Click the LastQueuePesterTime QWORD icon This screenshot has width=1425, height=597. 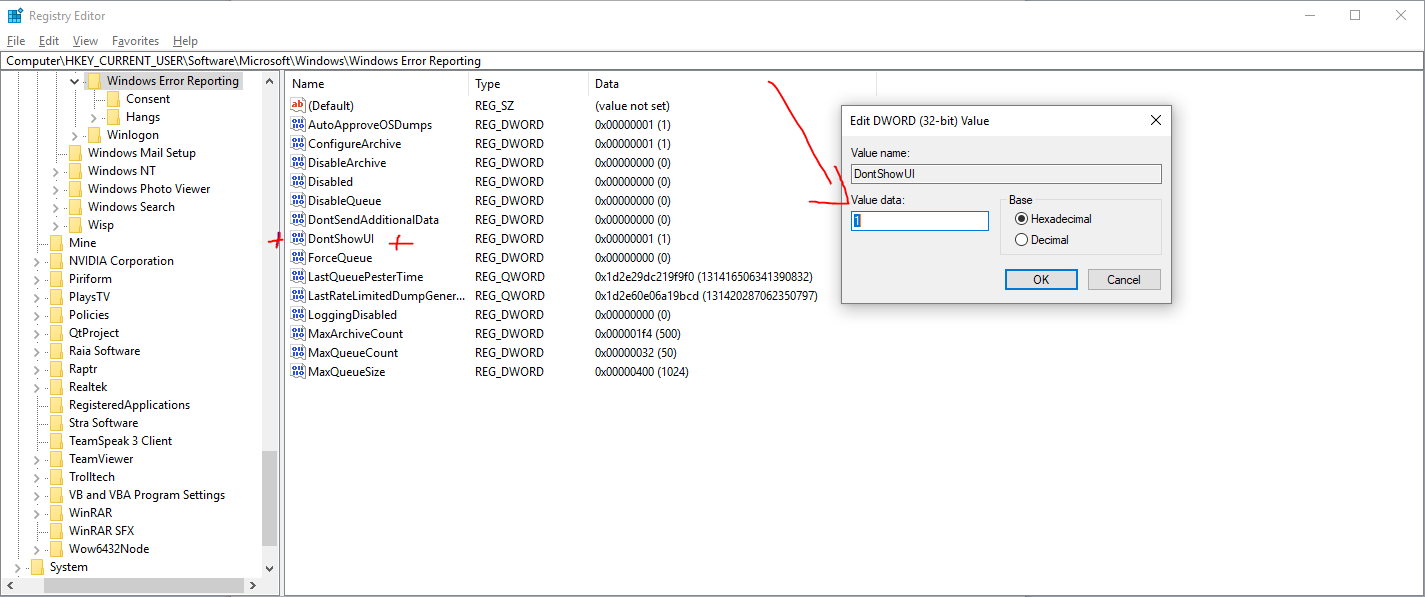[x=297, y=276]
